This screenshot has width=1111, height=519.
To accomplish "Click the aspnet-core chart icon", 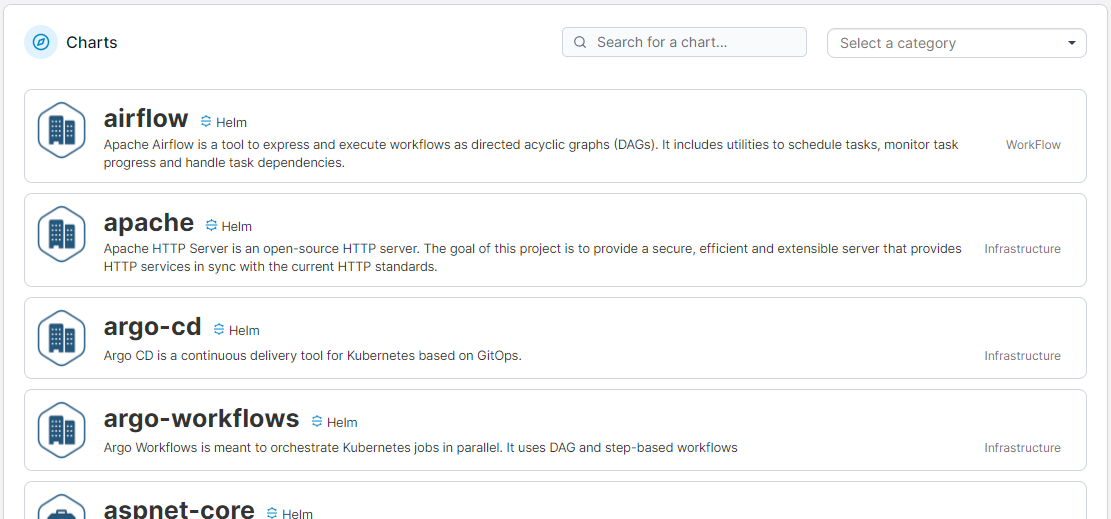I will (62, 508).
